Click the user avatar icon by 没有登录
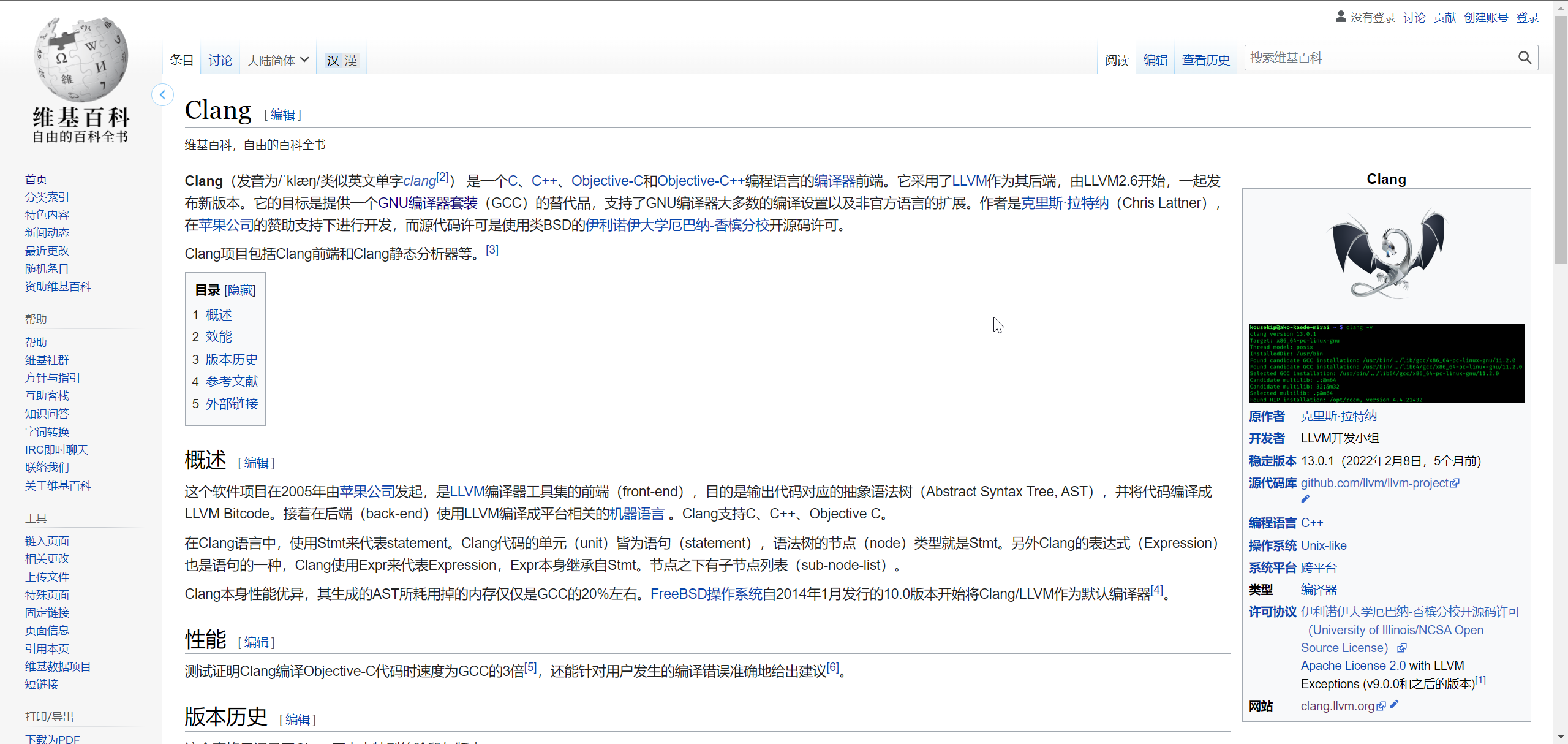The image size is (1568, 744). click(x=1341, y=17)
